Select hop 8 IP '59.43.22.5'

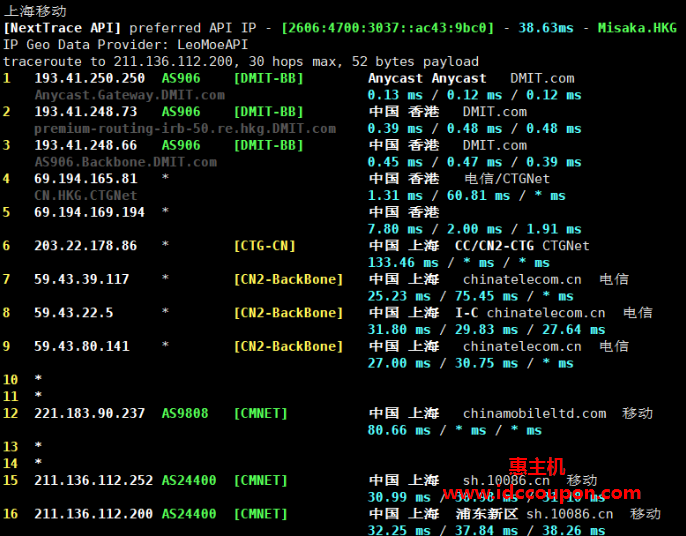pos(74,313)
